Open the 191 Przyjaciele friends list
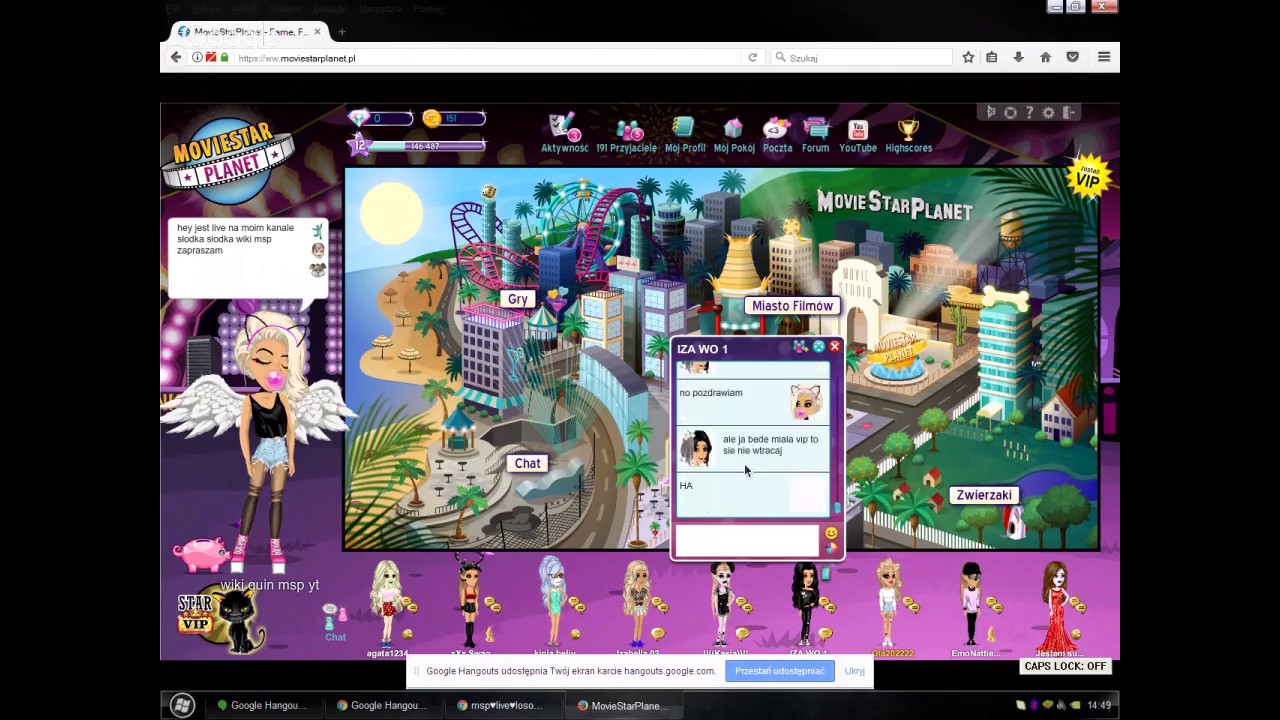Screen dimensions: 1280x720 click(x=627, y=134)
